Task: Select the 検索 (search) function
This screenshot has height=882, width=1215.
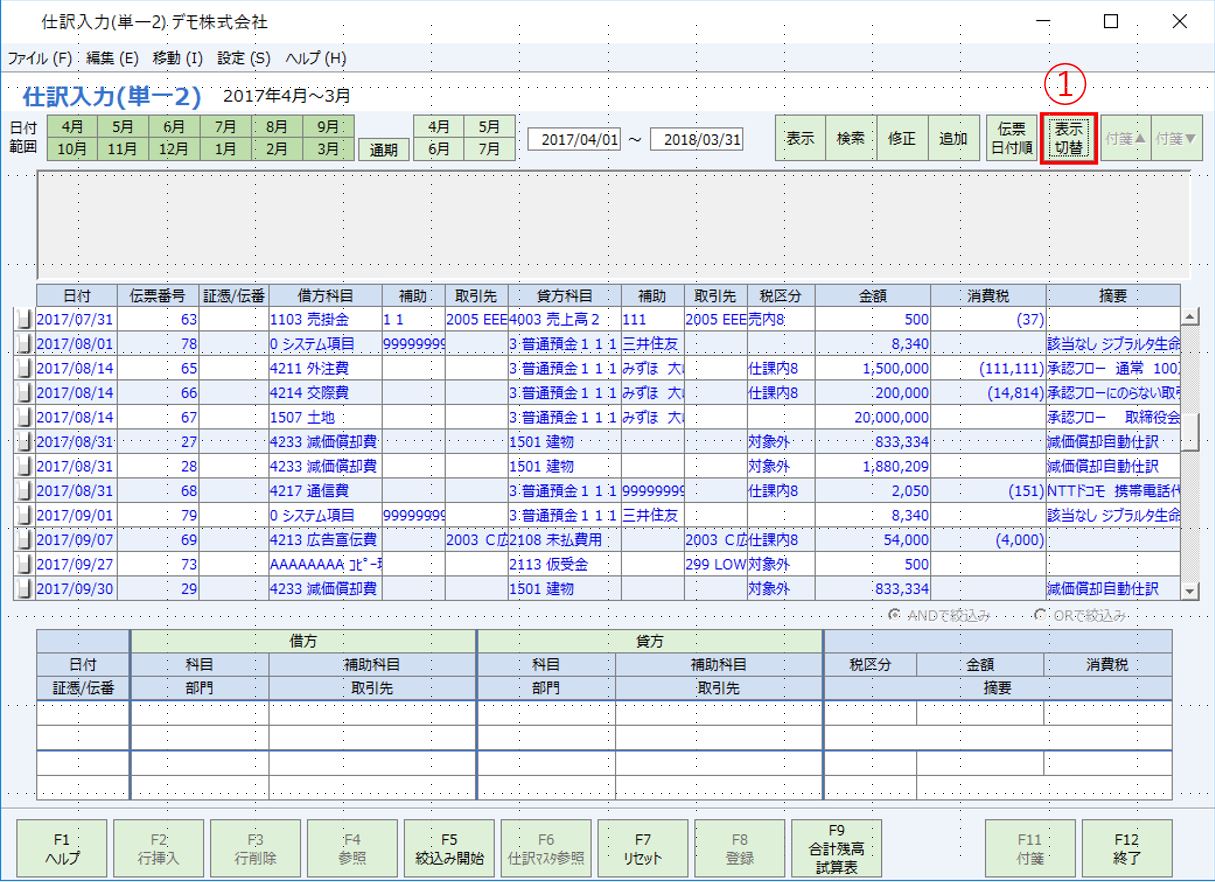Action: 849,139
